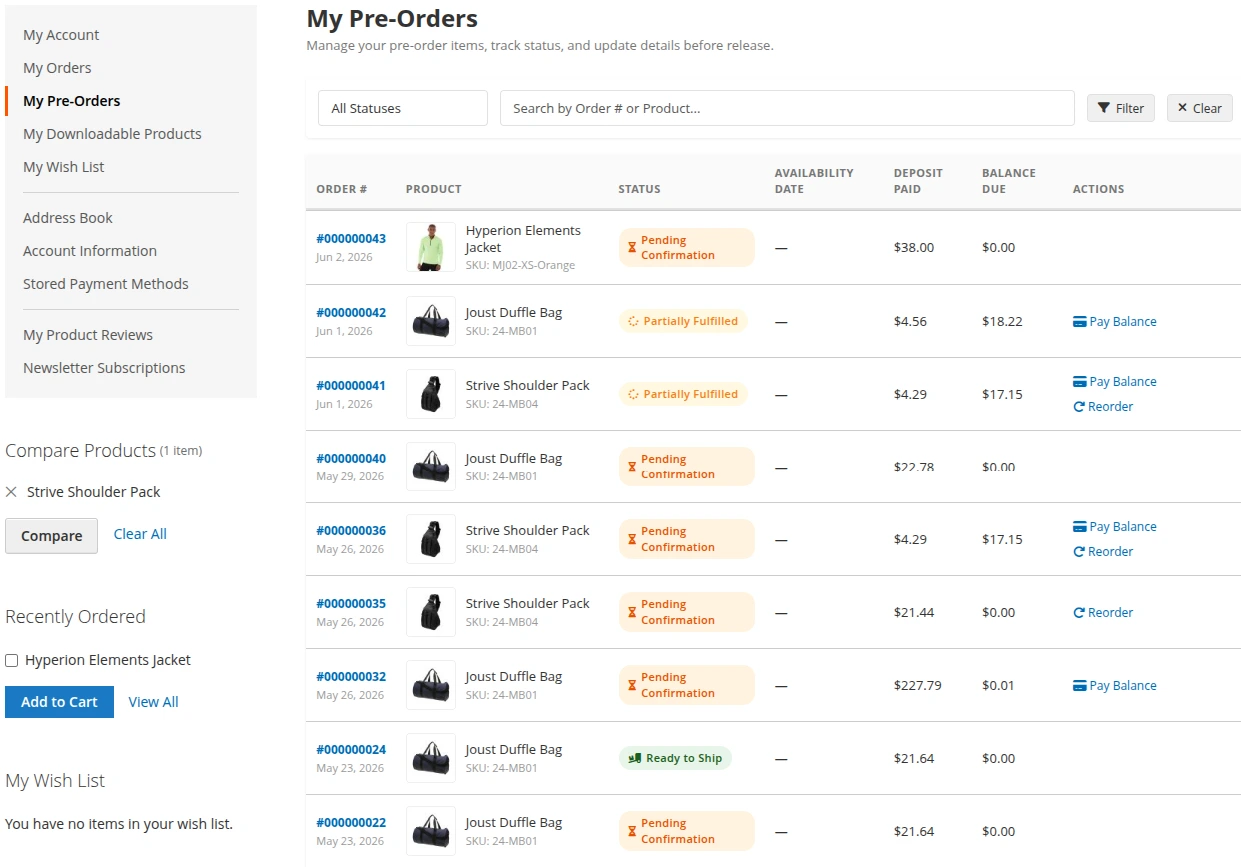
Task: Click the $227.79 deposit paid value
Action: [918, 686]
